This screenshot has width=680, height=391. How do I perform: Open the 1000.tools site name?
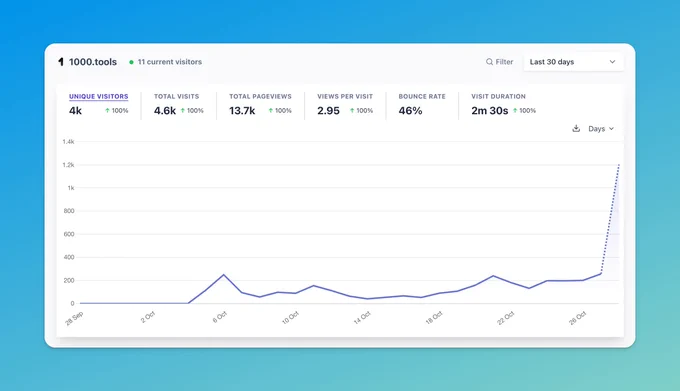[93, 62]
